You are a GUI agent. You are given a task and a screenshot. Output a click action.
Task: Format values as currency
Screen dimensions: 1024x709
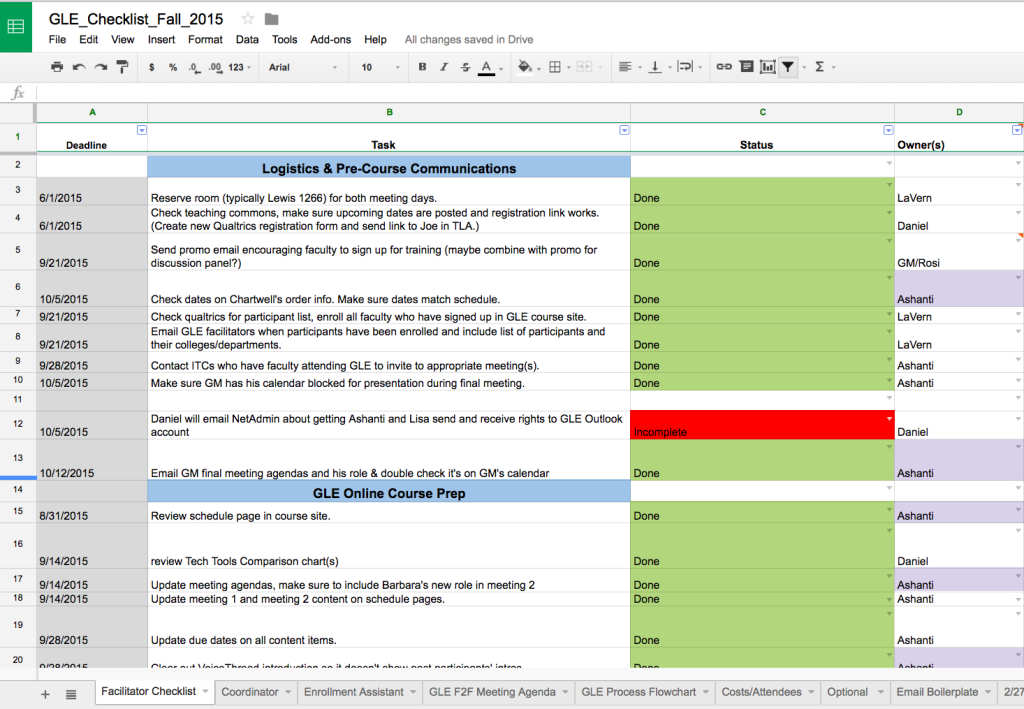pyautogui.click(x=150, y=67)
